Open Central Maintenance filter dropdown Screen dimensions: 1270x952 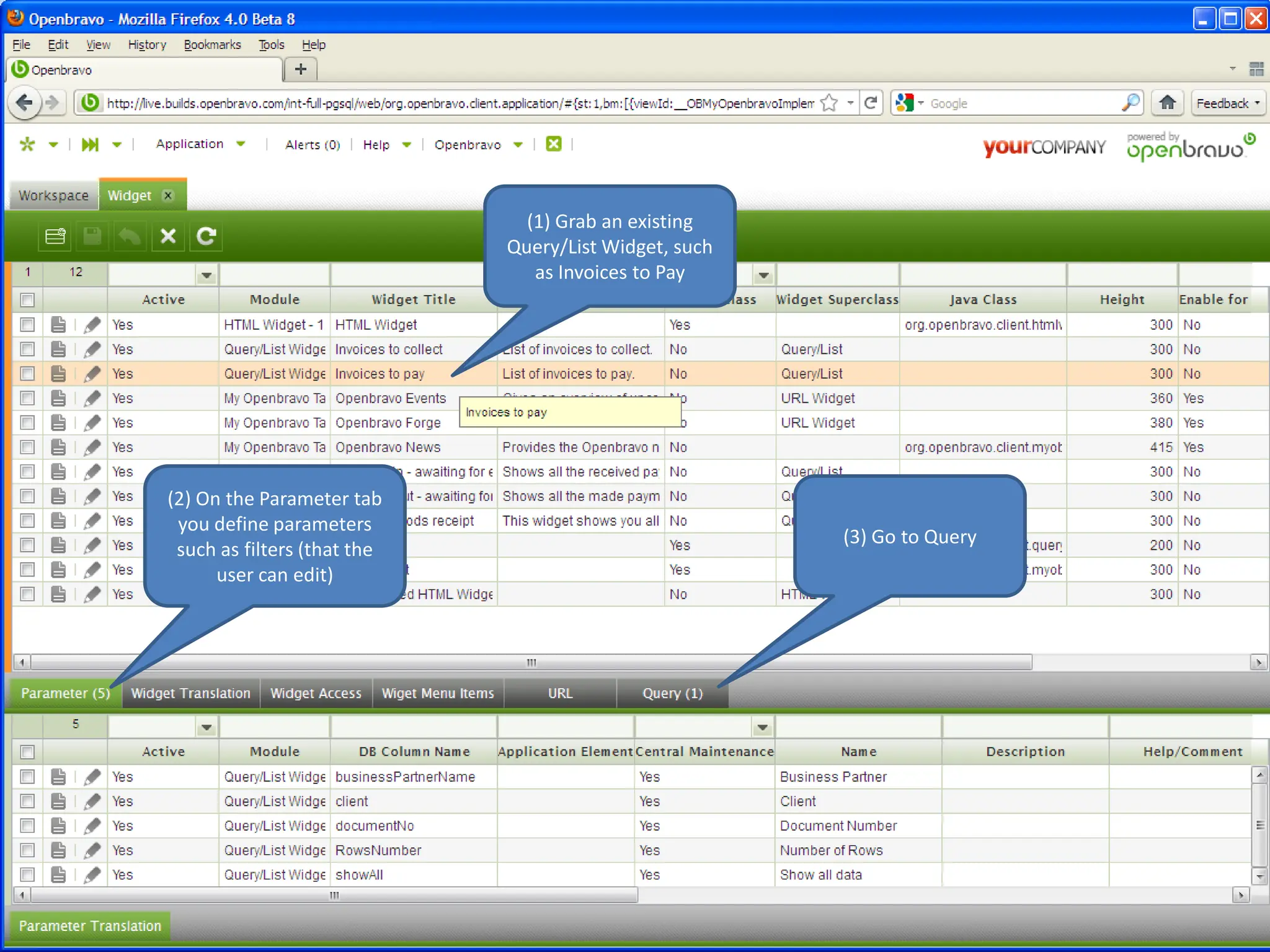763,727
